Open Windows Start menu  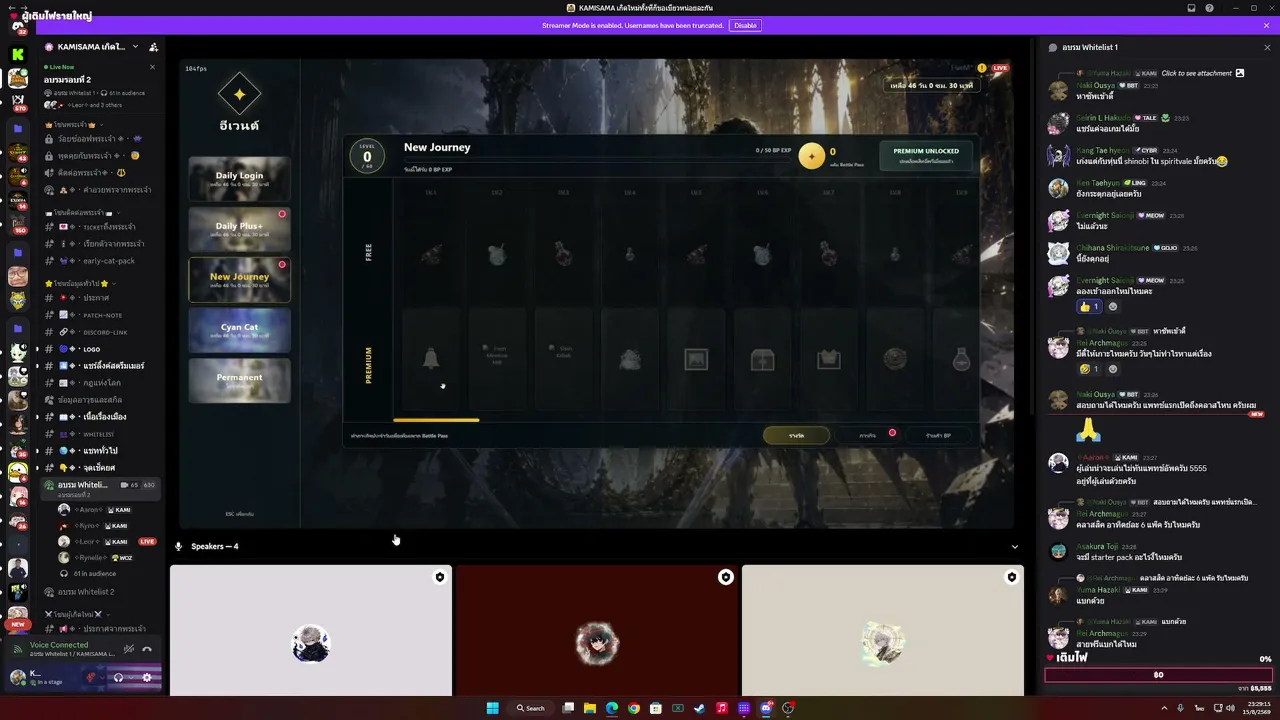coord(492,708)
